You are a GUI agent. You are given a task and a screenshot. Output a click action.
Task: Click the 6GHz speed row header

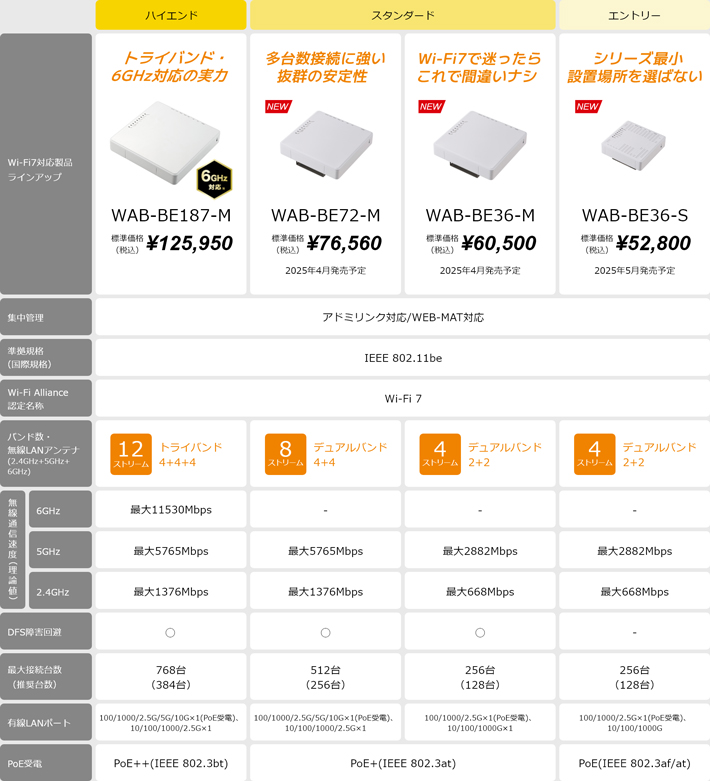point(60,510)
